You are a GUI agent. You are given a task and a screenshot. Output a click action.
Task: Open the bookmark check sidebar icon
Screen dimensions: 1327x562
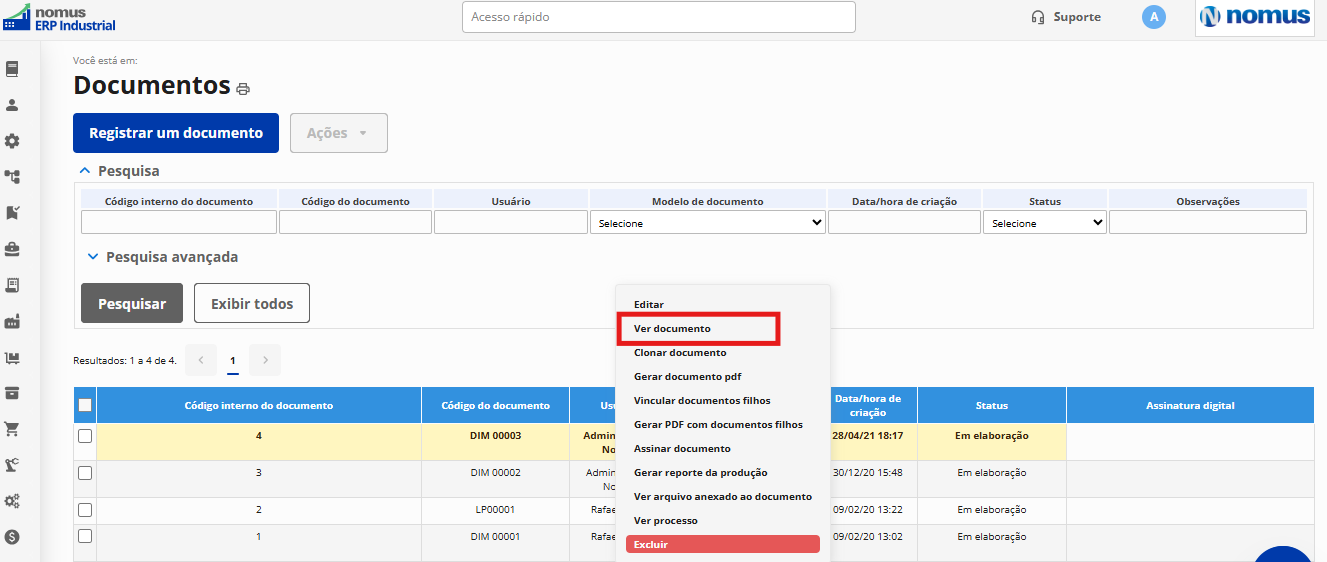(13, 213)
